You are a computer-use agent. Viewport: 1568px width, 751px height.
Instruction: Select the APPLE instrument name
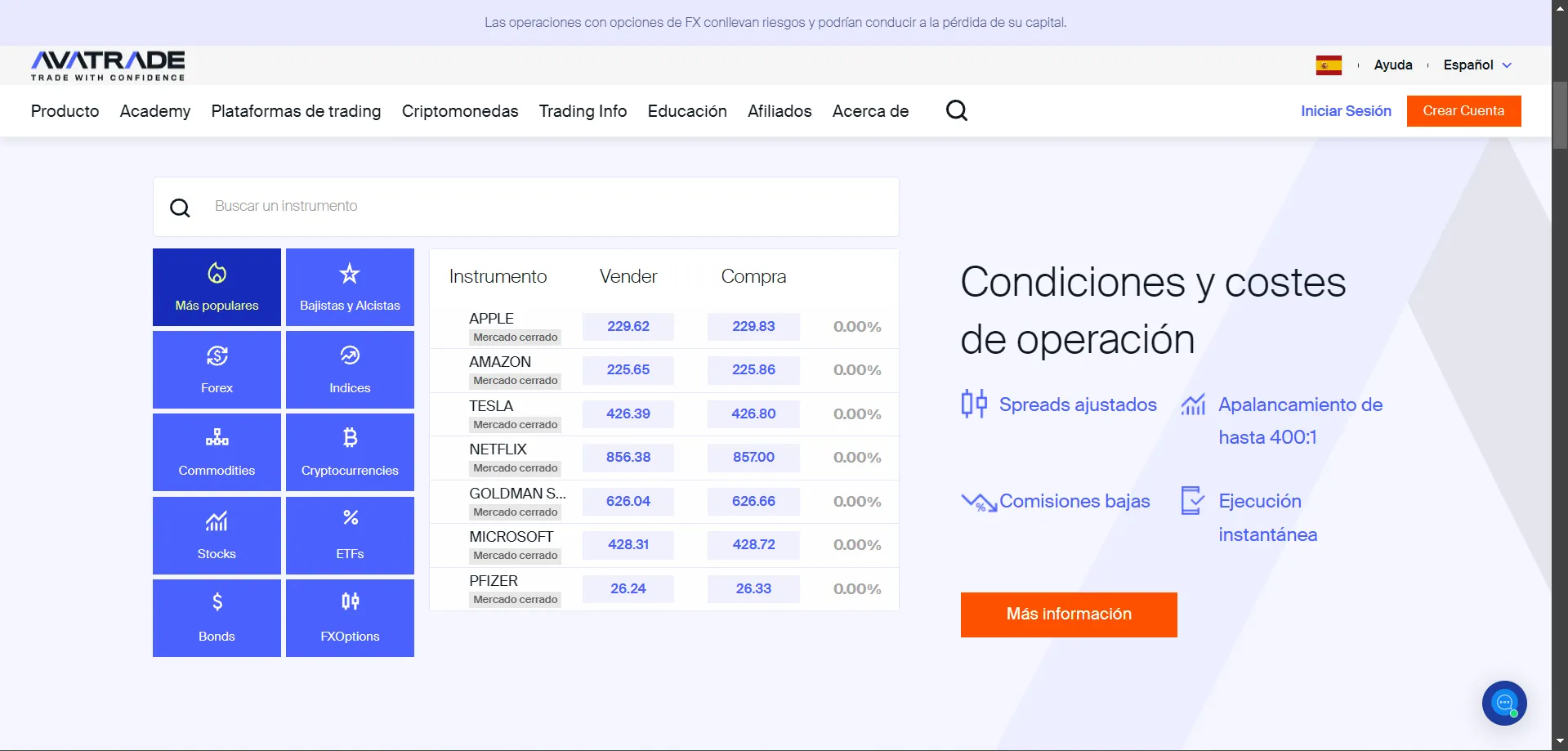click(491, 319)
